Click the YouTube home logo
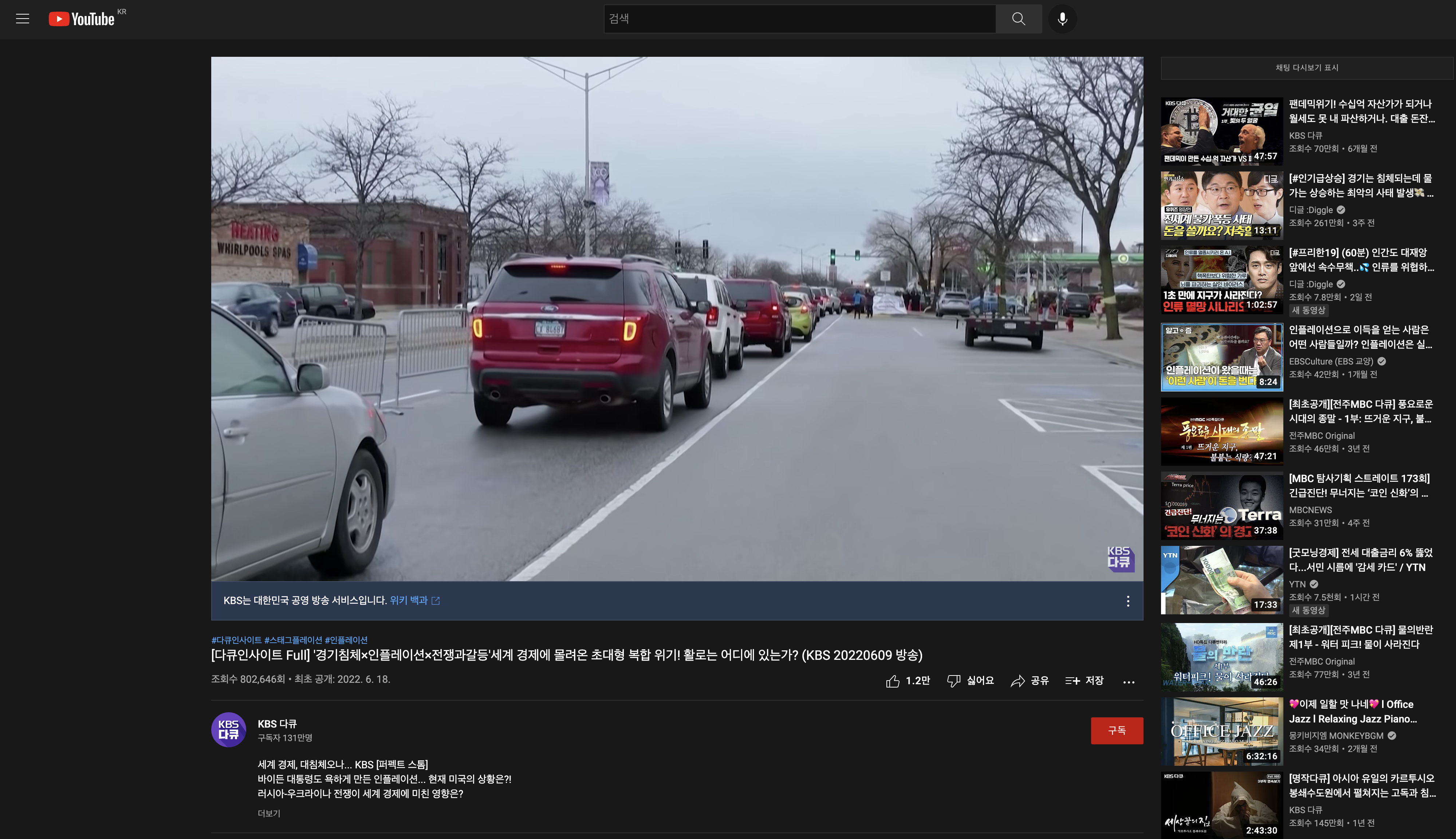1456x839 pixels. pos(82,19)
